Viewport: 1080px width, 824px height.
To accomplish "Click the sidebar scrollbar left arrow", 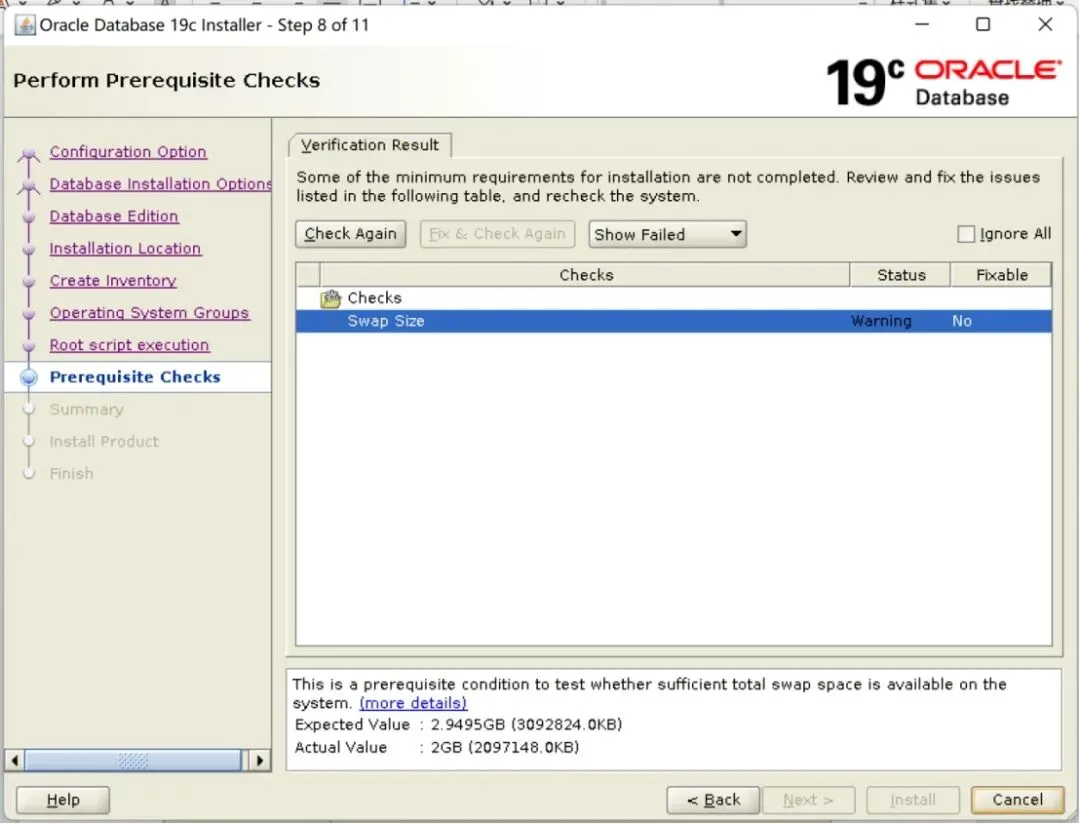I will 14,761.
